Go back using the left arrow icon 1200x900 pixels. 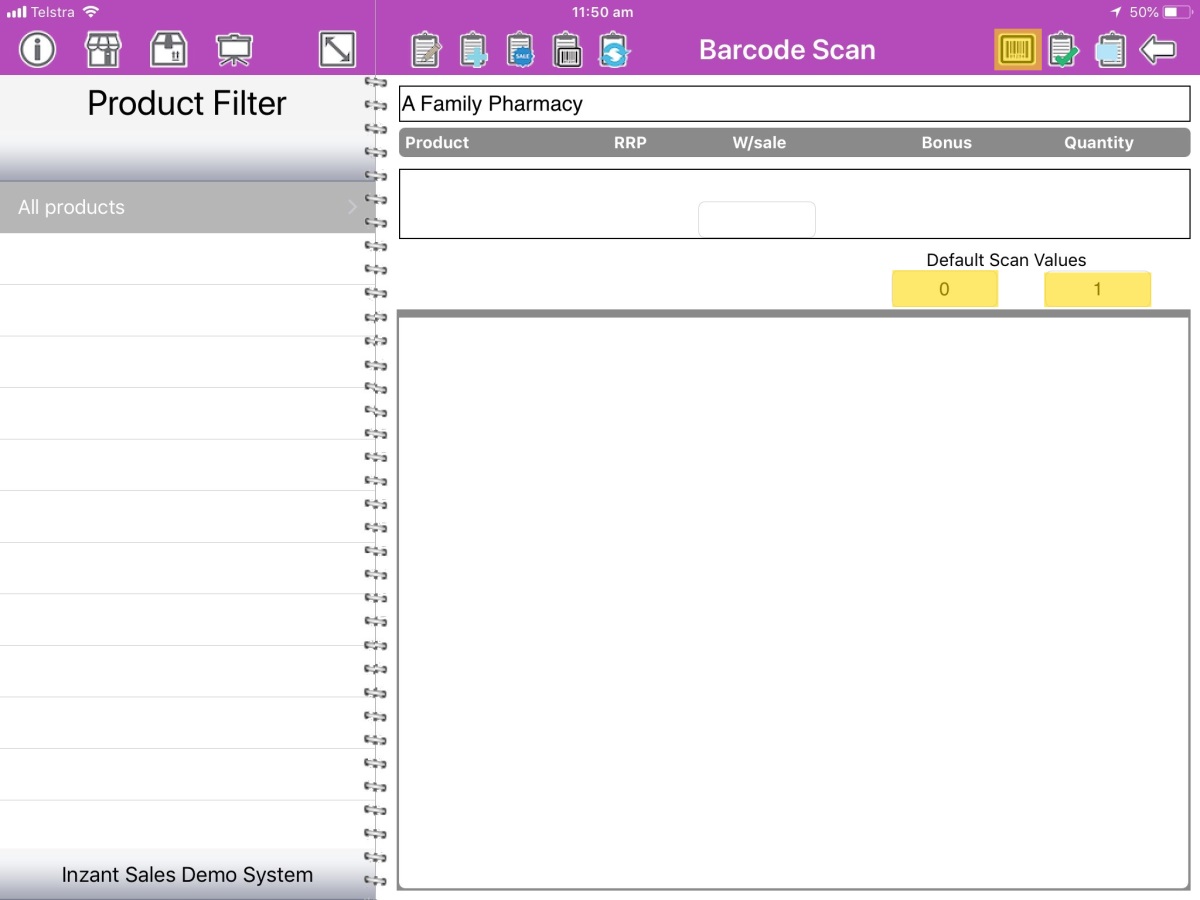pyautogui.click(x=1158, y=50)
